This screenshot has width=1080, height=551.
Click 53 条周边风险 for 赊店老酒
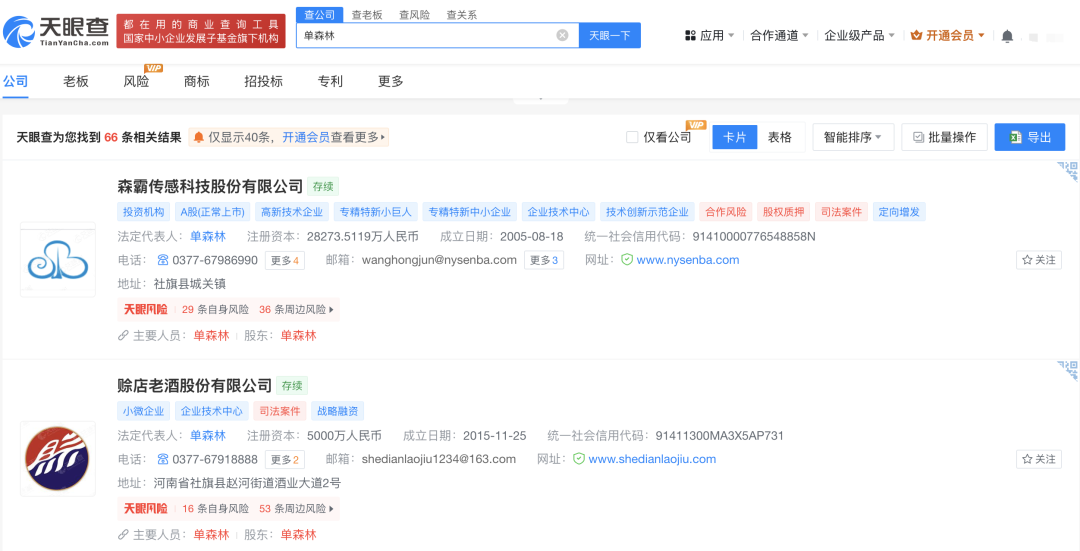click(292, 509)
